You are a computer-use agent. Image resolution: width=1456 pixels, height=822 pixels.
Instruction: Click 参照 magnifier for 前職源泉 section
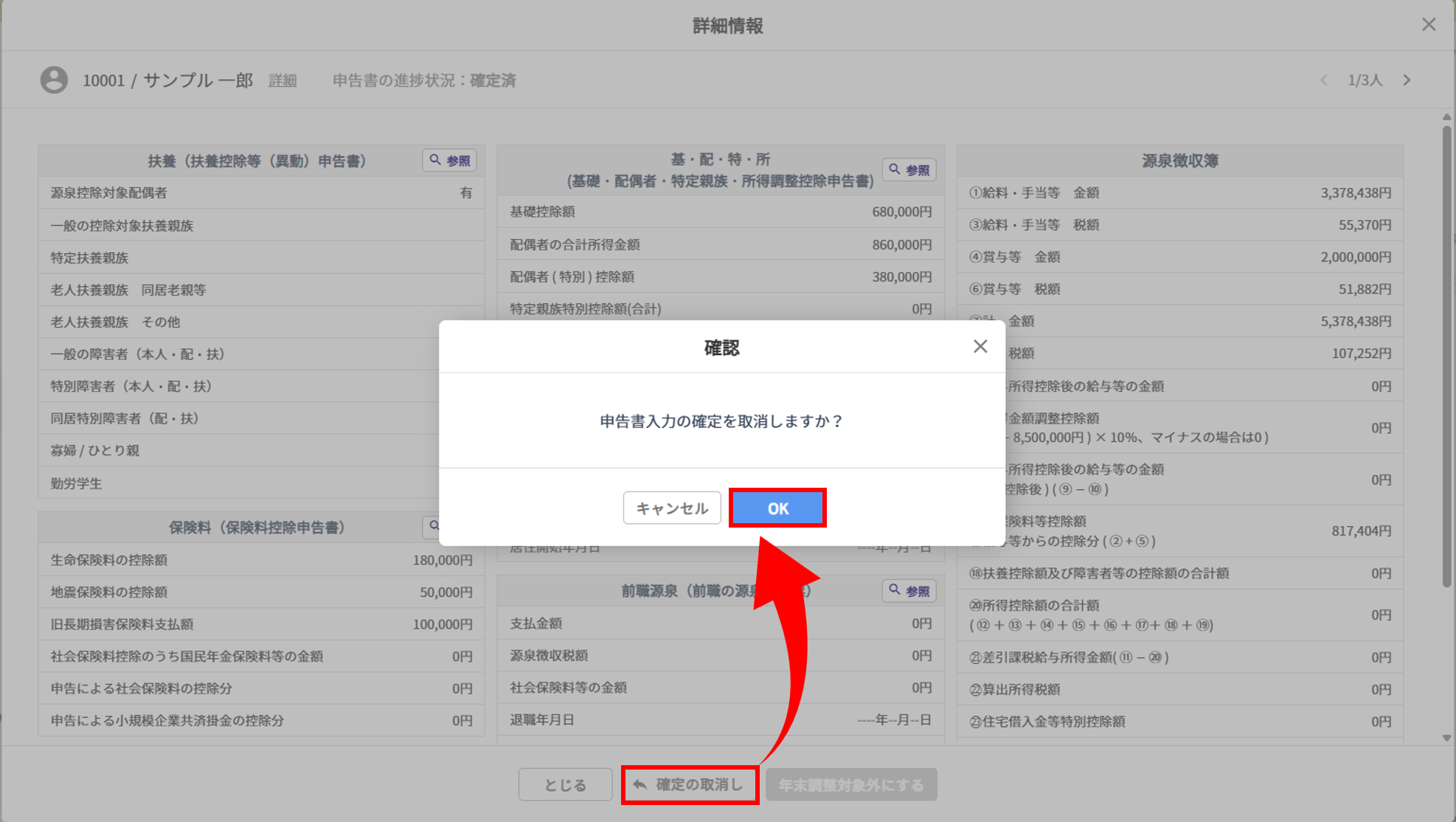(909, 590)
